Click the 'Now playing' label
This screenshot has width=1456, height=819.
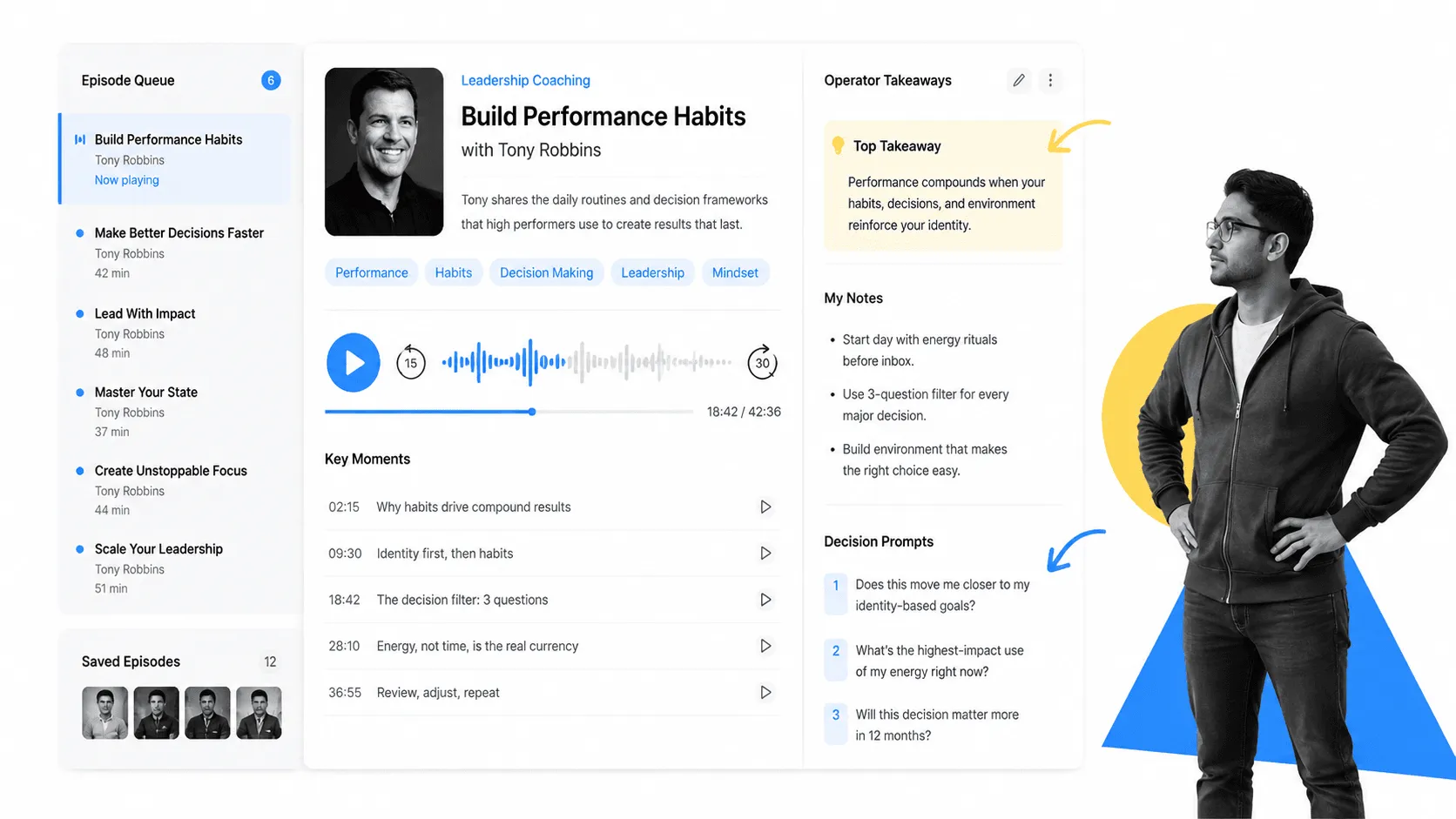point(127,180)
